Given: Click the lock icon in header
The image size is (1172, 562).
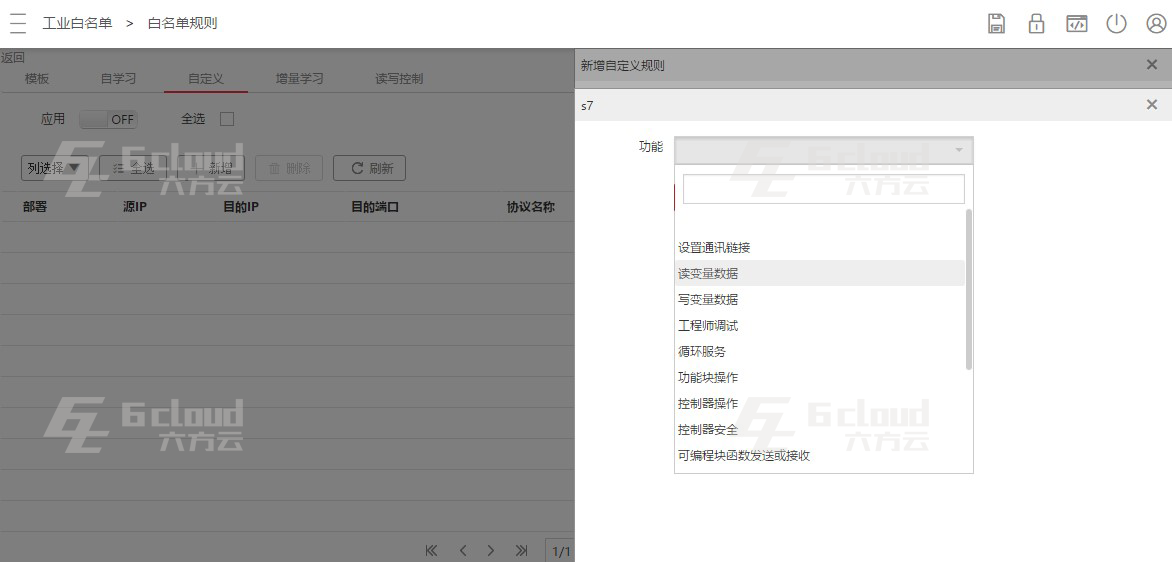Looking at the screenshot, I should click(1036, 23).
